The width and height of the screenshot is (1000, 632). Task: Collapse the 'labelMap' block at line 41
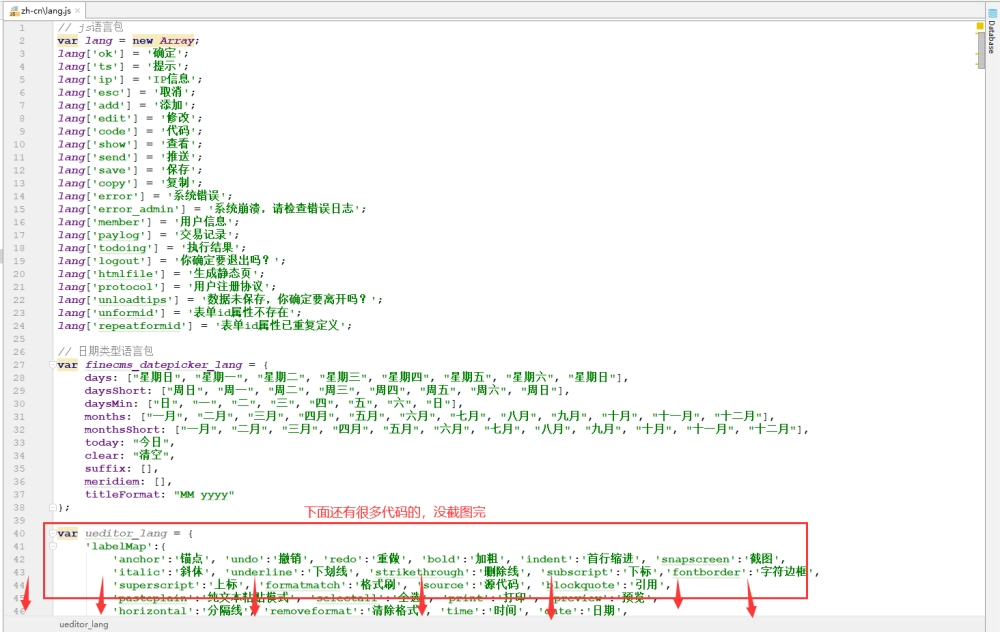53,547
